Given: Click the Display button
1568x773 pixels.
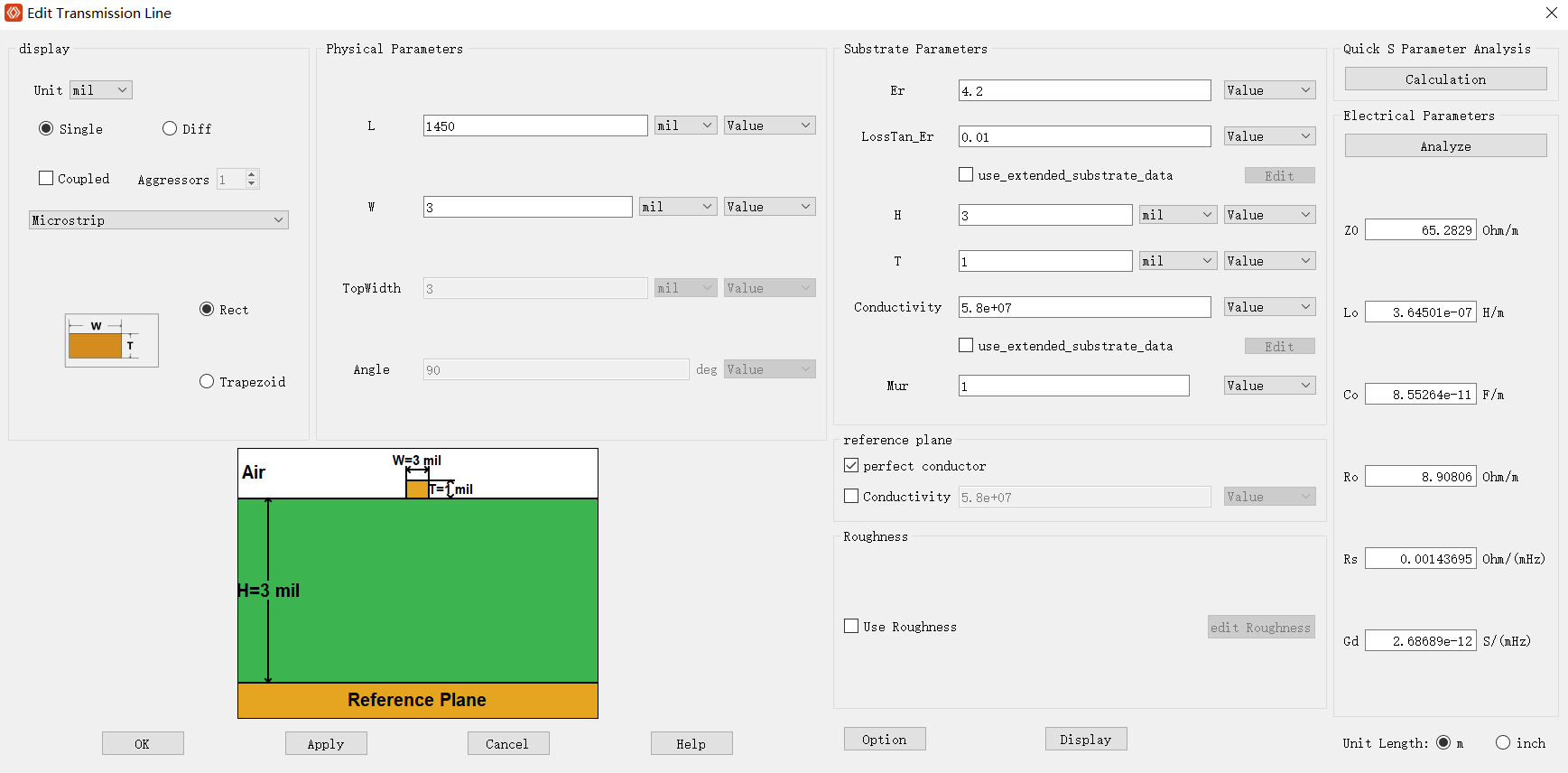Looking at the screenshot, I should point(1086,739).
